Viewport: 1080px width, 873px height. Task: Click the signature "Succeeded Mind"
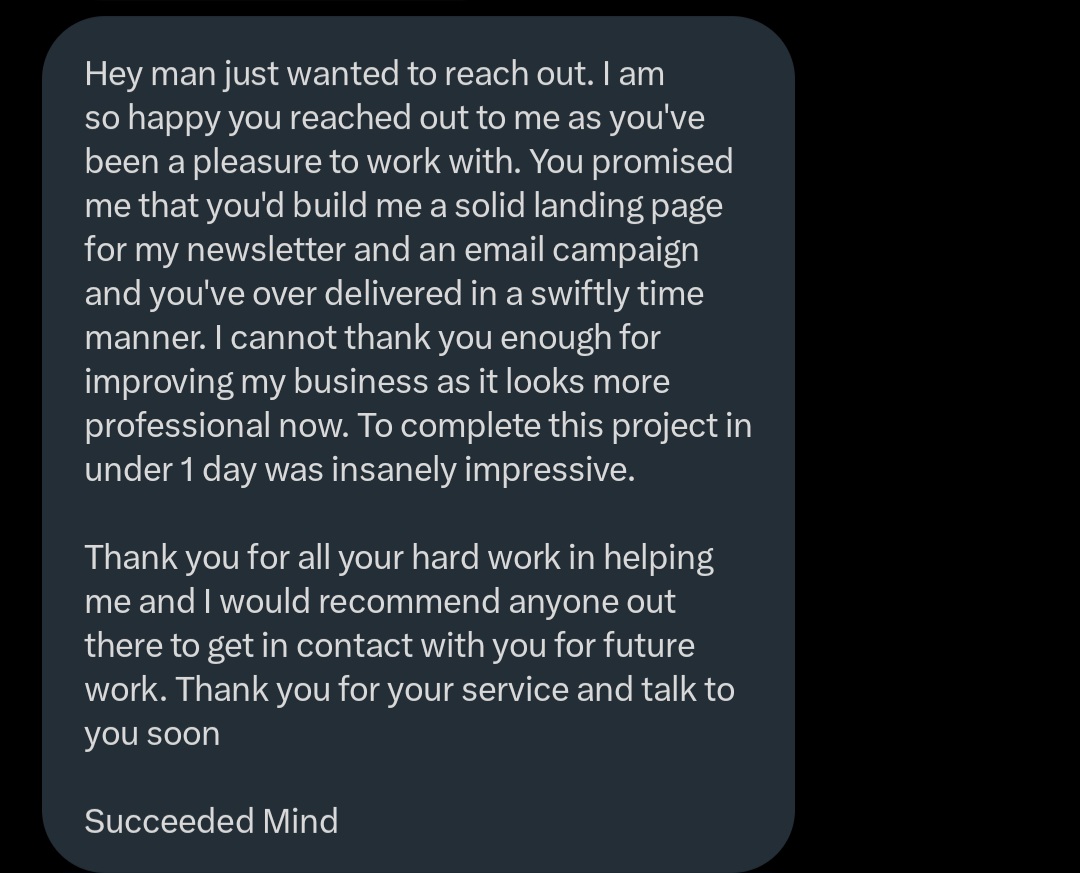coord(211,821)
